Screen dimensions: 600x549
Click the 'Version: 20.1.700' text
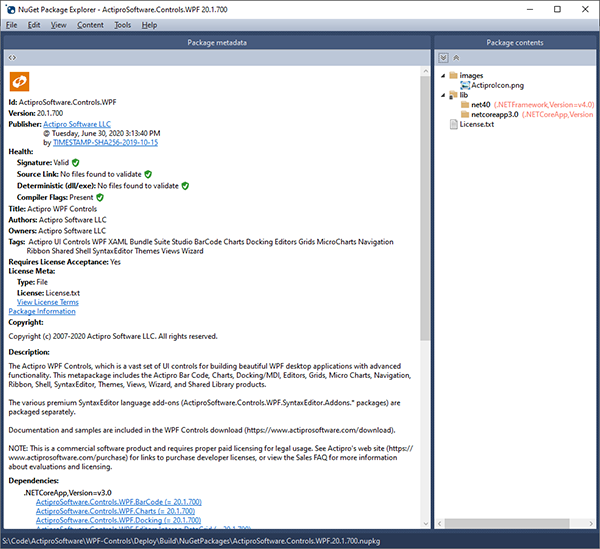36,113
